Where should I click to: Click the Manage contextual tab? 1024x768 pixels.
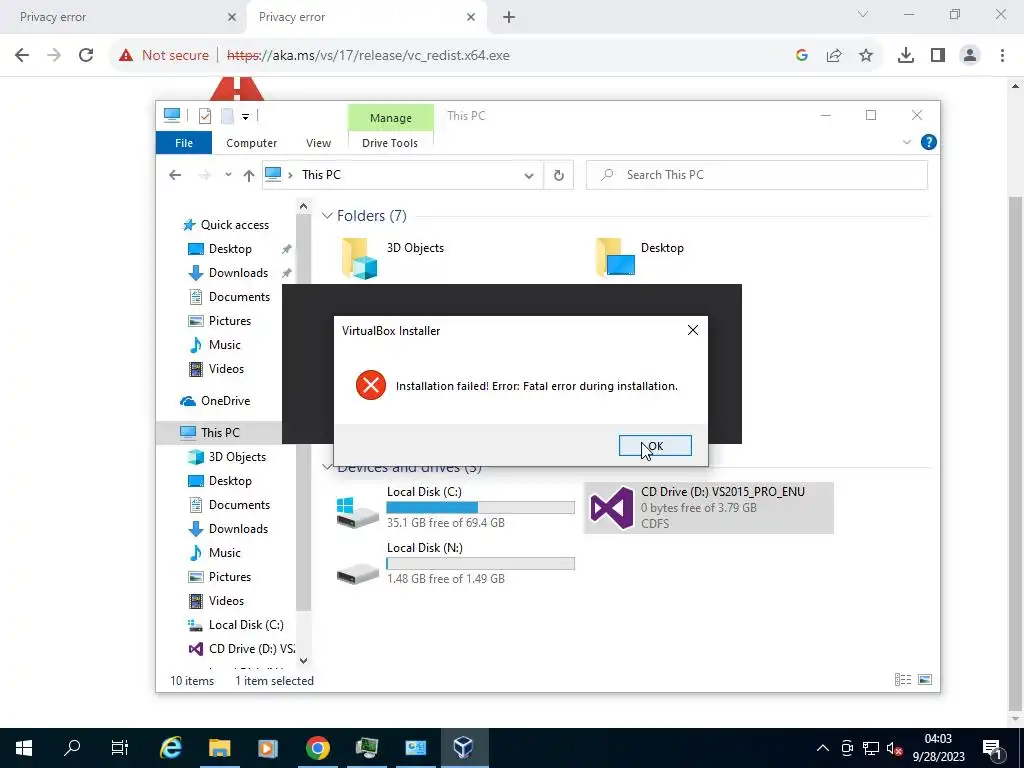tap(391, 118)
